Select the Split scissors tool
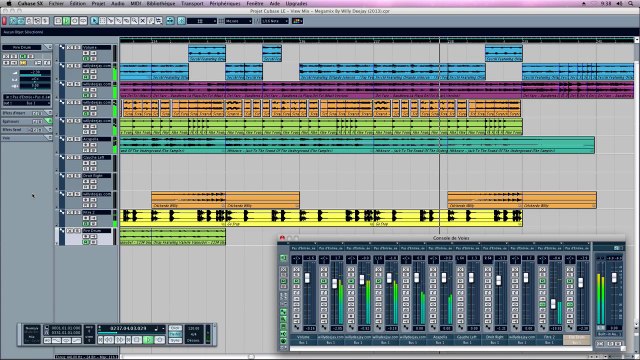This screenshot has width=640, height=360. click(x=111, y=20)
